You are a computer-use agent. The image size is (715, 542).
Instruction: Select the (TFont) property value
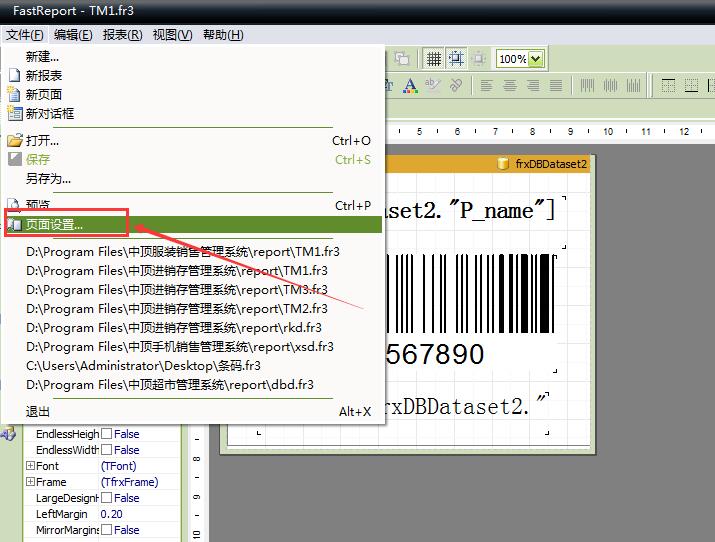[118, 466]
